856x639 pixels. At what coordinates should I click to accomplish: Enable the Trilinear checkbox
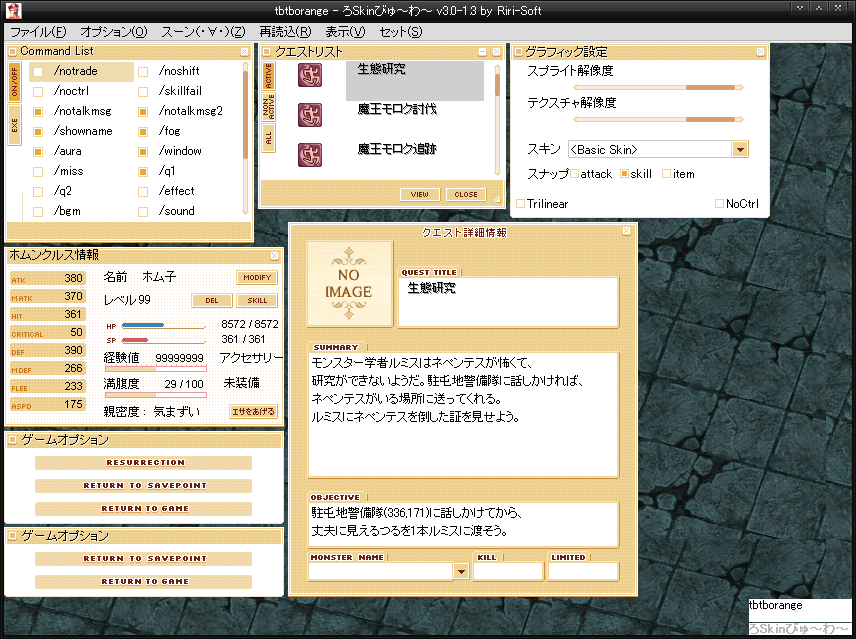(520, 204)
